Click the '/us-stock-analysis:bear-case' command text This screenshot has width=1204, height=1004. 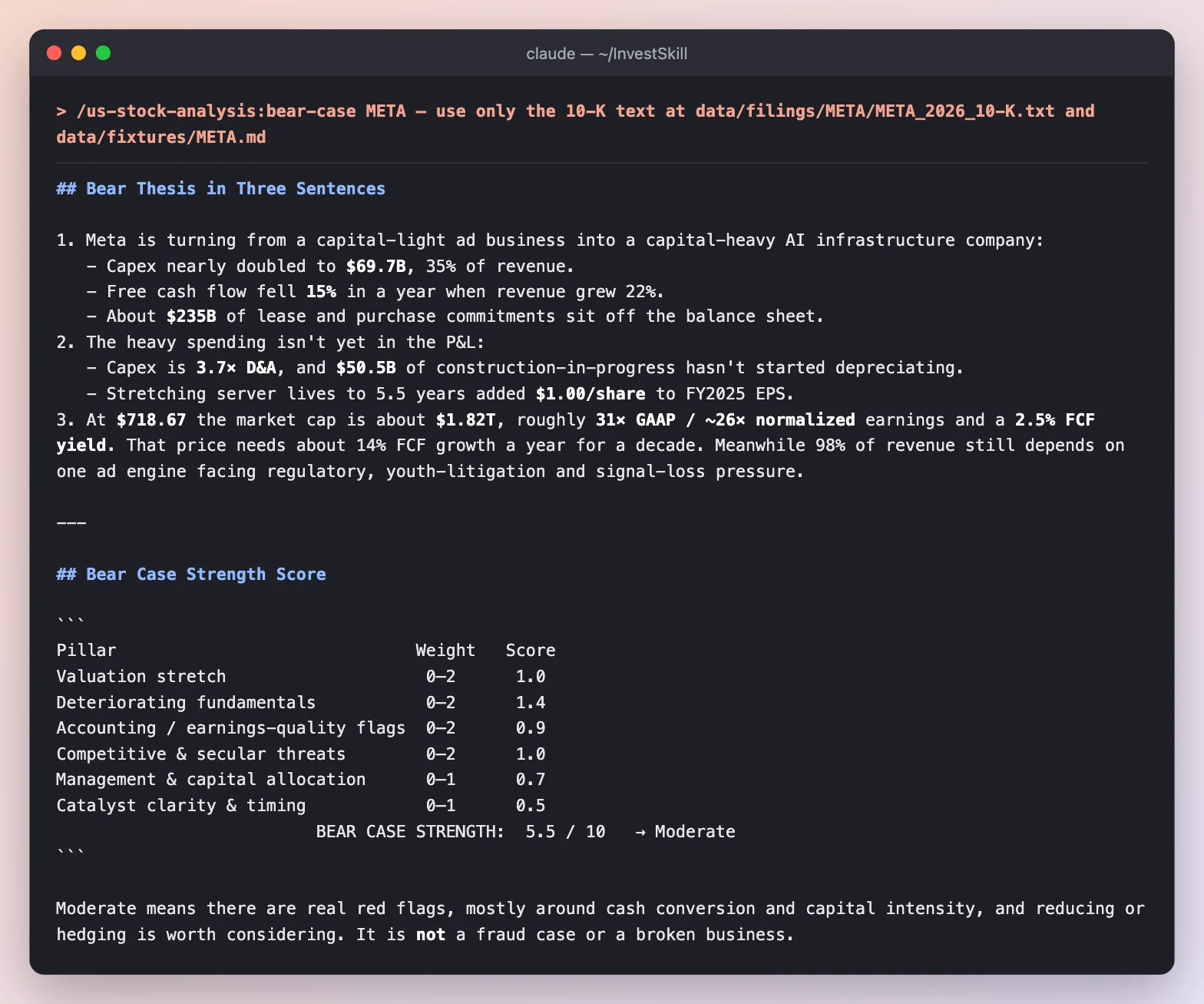(217, 111)
